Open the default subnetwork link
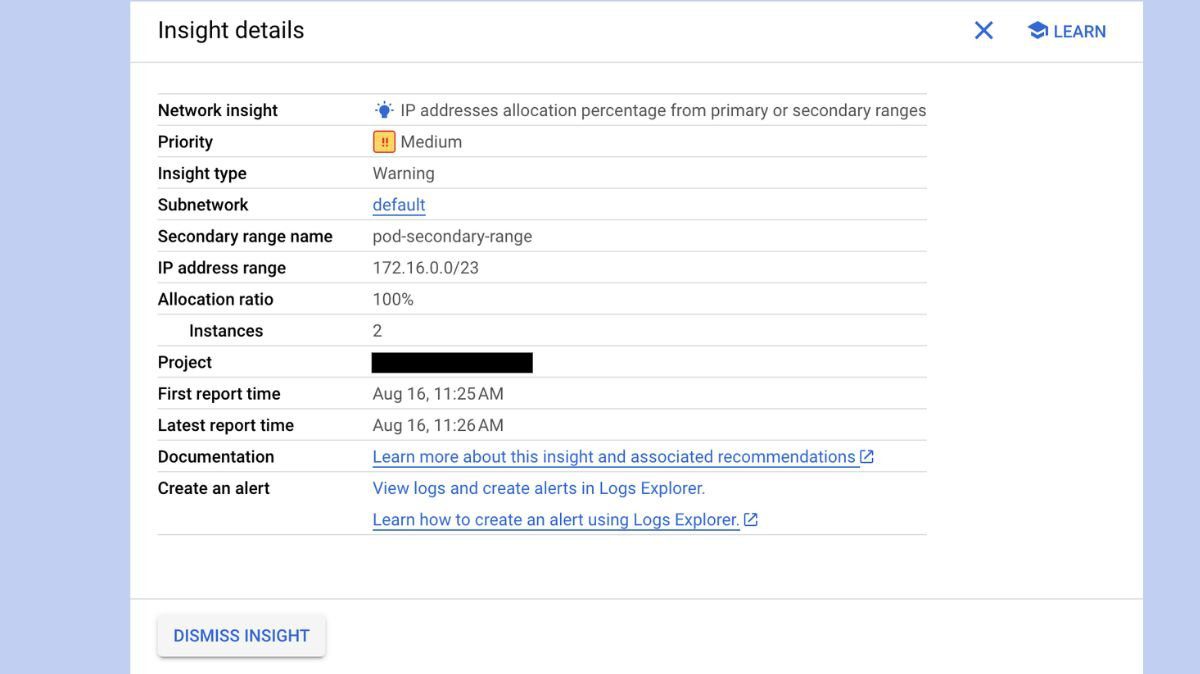This screenshot has width=1200, height=674. tap(399, 205)
